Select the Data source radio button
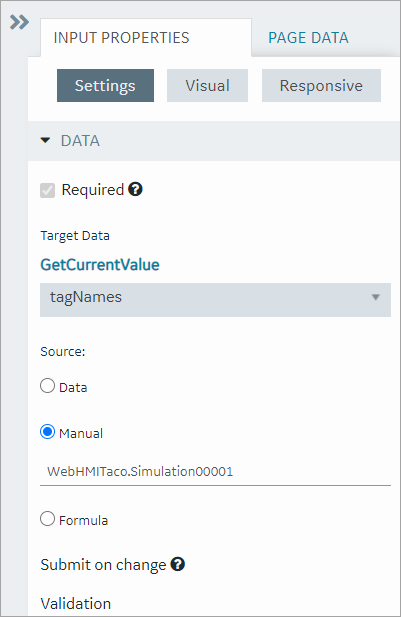The image size is (401, 617). point(48,386)
